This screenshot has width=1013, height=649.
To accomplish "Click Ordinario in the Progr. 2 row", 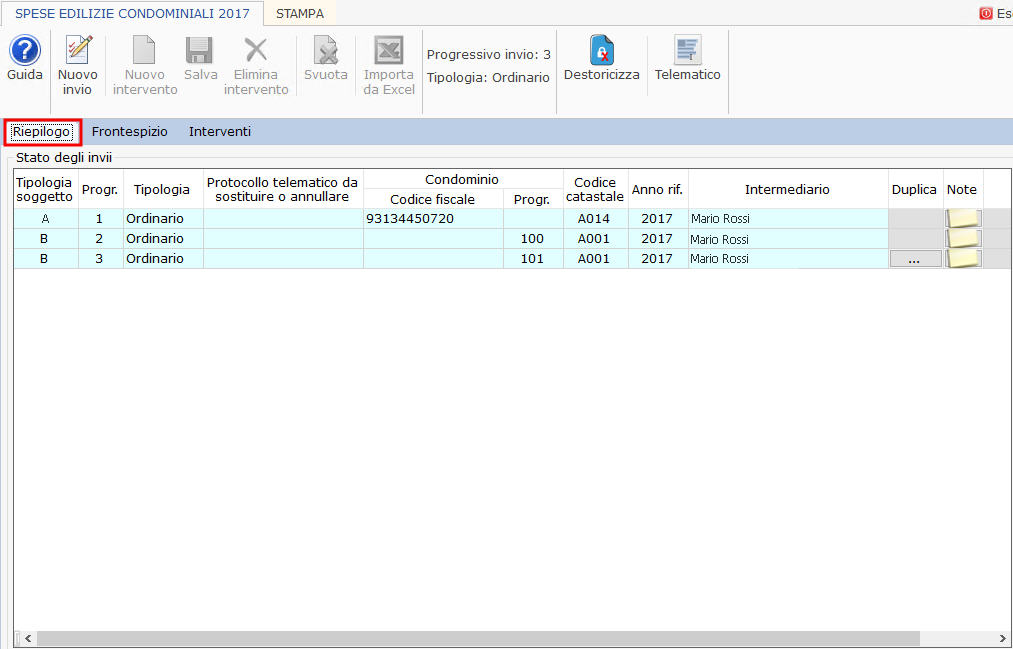I will [163, 239].
